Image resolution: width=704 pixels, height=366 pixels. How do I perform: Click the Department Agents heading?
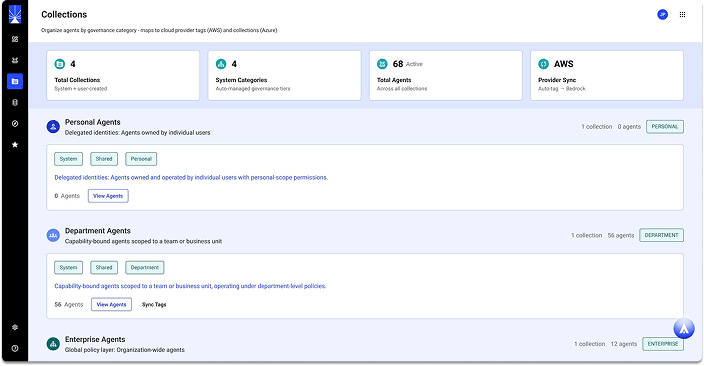[97, 231]
